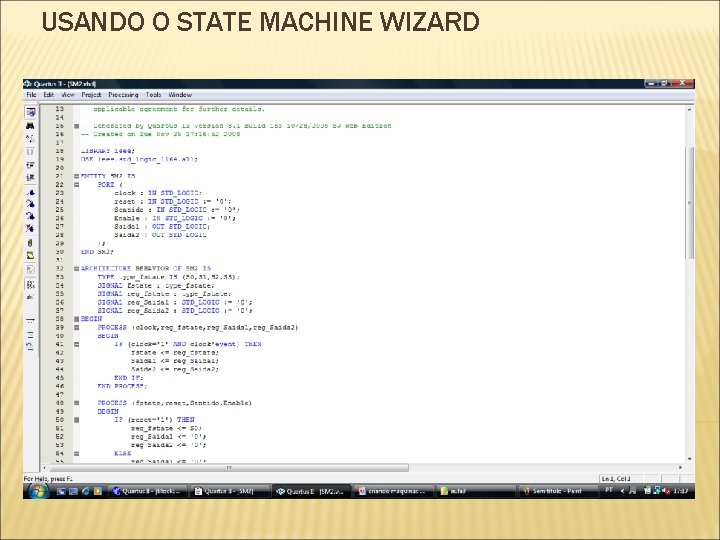This screenshot has height=540, width=720.
Task: Collapse the BEGIN block at line 38
Action: pos(77,319)
